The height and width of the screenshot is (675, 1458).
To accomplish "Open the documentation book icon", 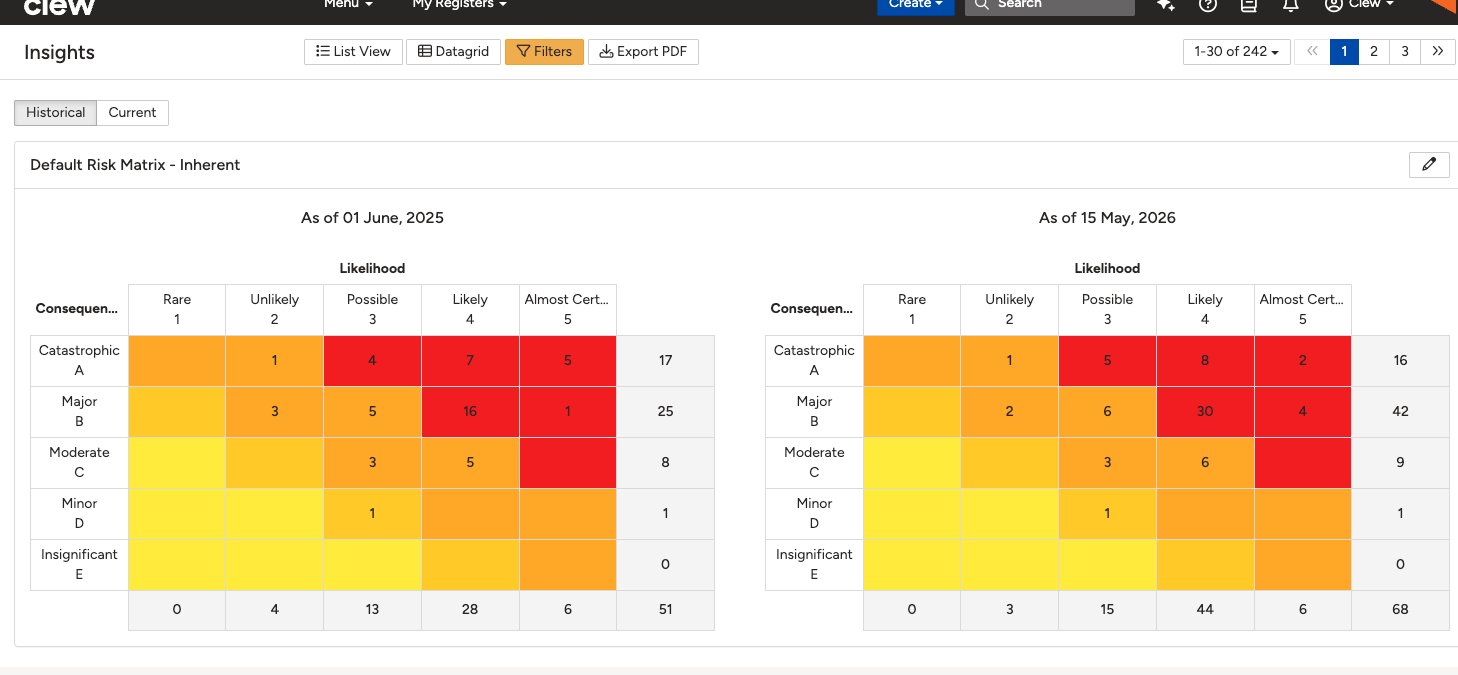I will [1249, 5].
